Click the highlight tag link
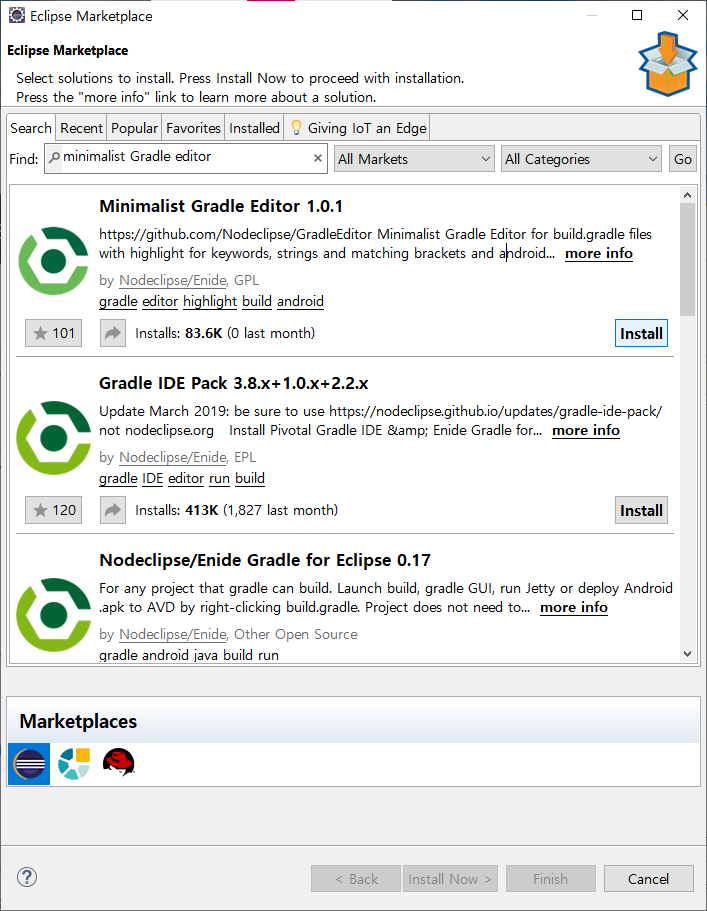The width and height of the screenshot is (707, 911). [210, 301]
